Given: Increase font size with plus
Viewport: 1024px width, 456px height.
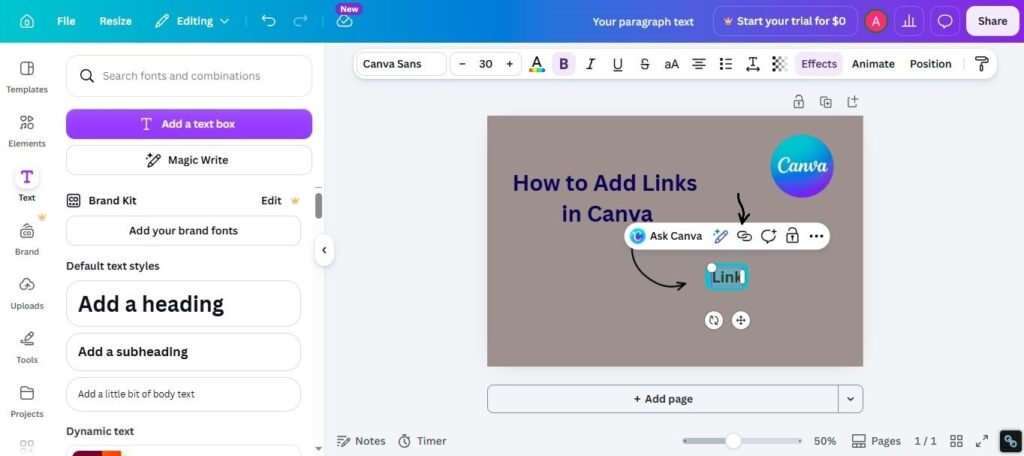Looking at the screenshot, I should 509,64.
